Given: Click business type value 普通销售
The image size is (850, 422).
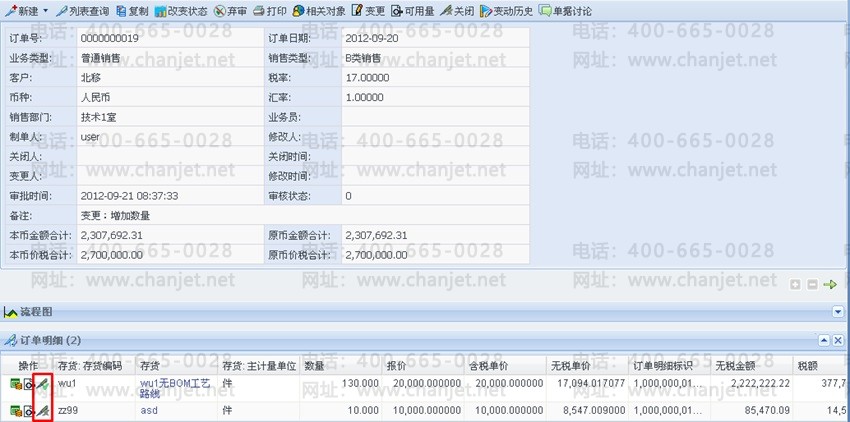Looking at the screenshot, I should click(x=100, y=58).
